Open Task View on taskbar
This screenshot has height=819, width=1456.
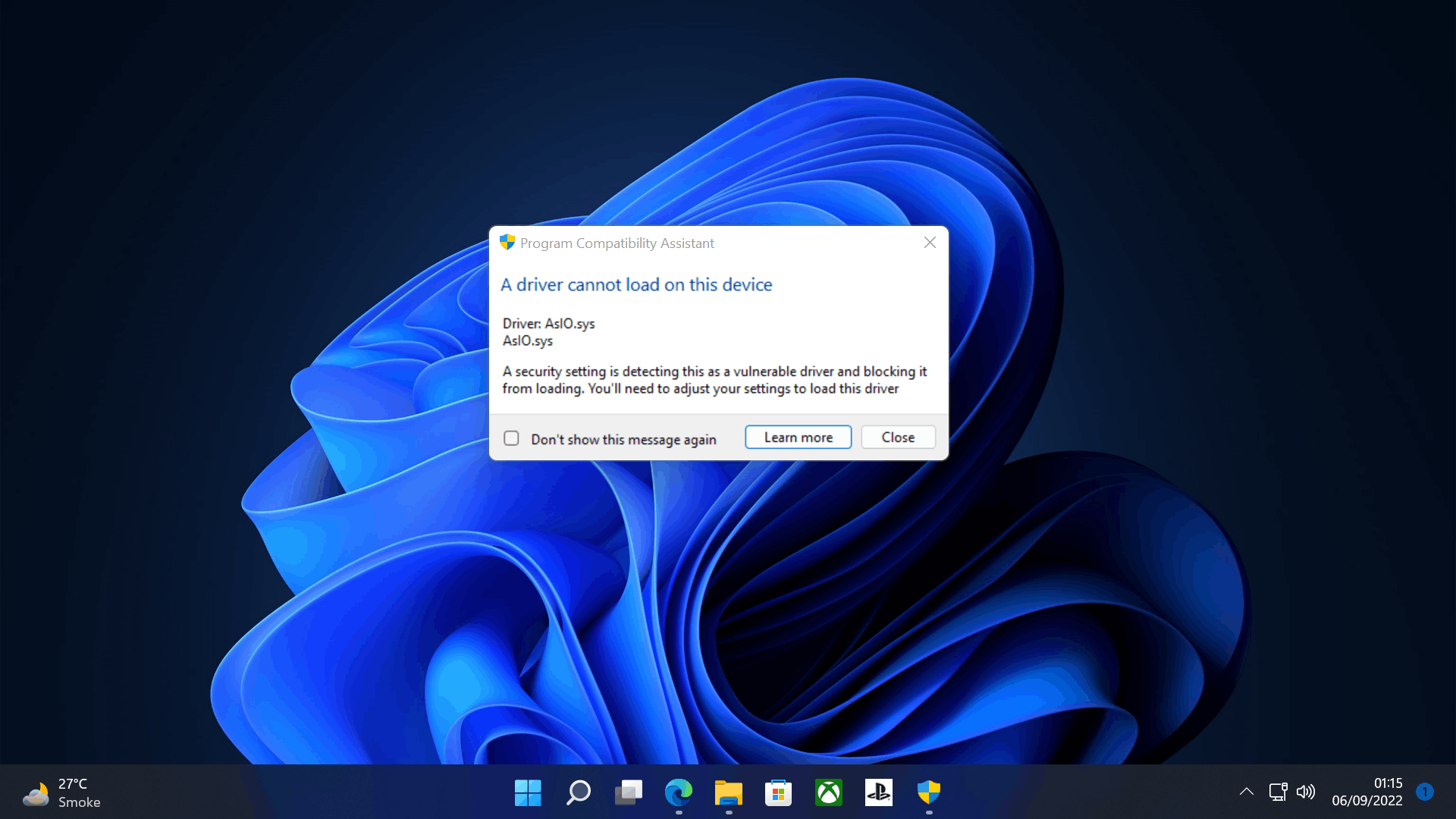click(629, 792)
